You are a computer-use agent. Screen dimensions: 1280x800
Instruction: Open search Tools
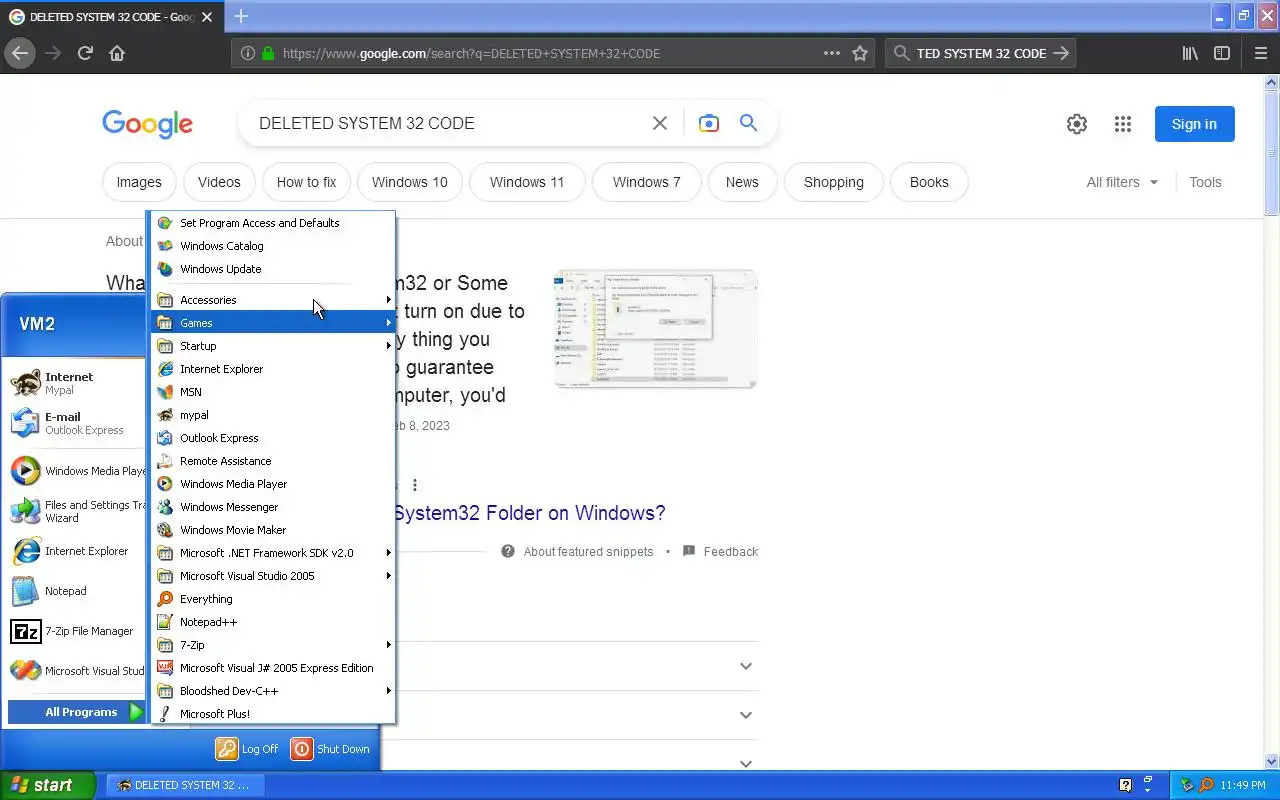pos(1205,182)
